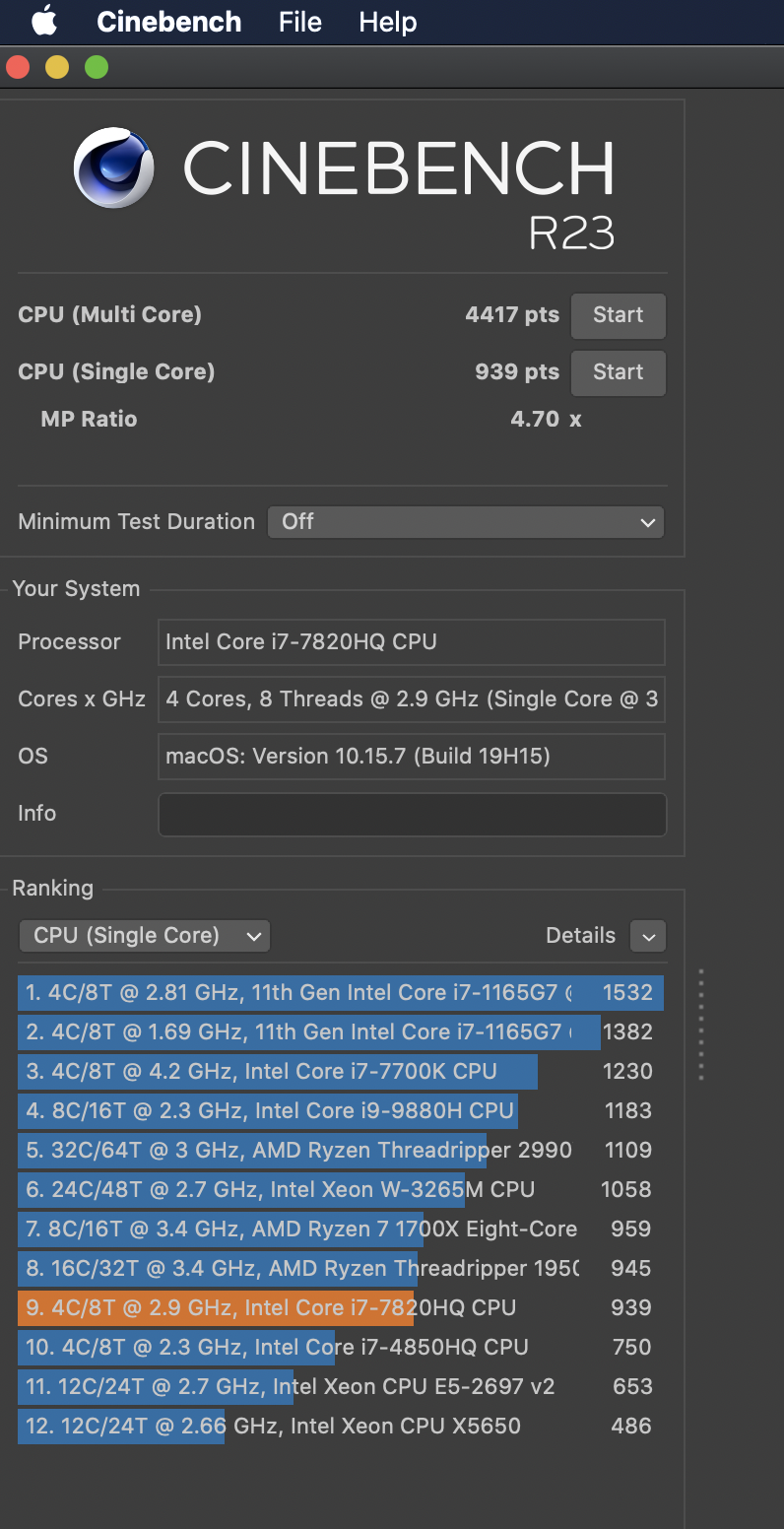The height and width of the screenshot is (1529, 784).
Task: Click the red close window button
Action: (x=18, y=67)
